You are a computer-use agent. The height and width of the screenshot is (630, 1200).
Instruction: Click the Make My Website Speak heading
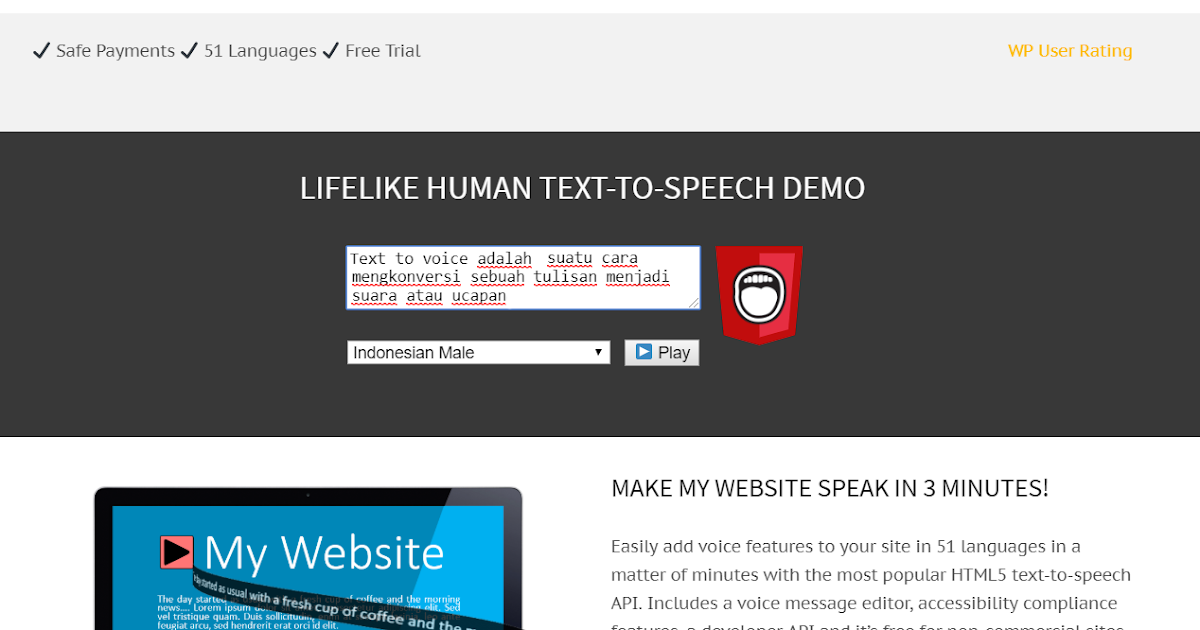pos(830,489)
